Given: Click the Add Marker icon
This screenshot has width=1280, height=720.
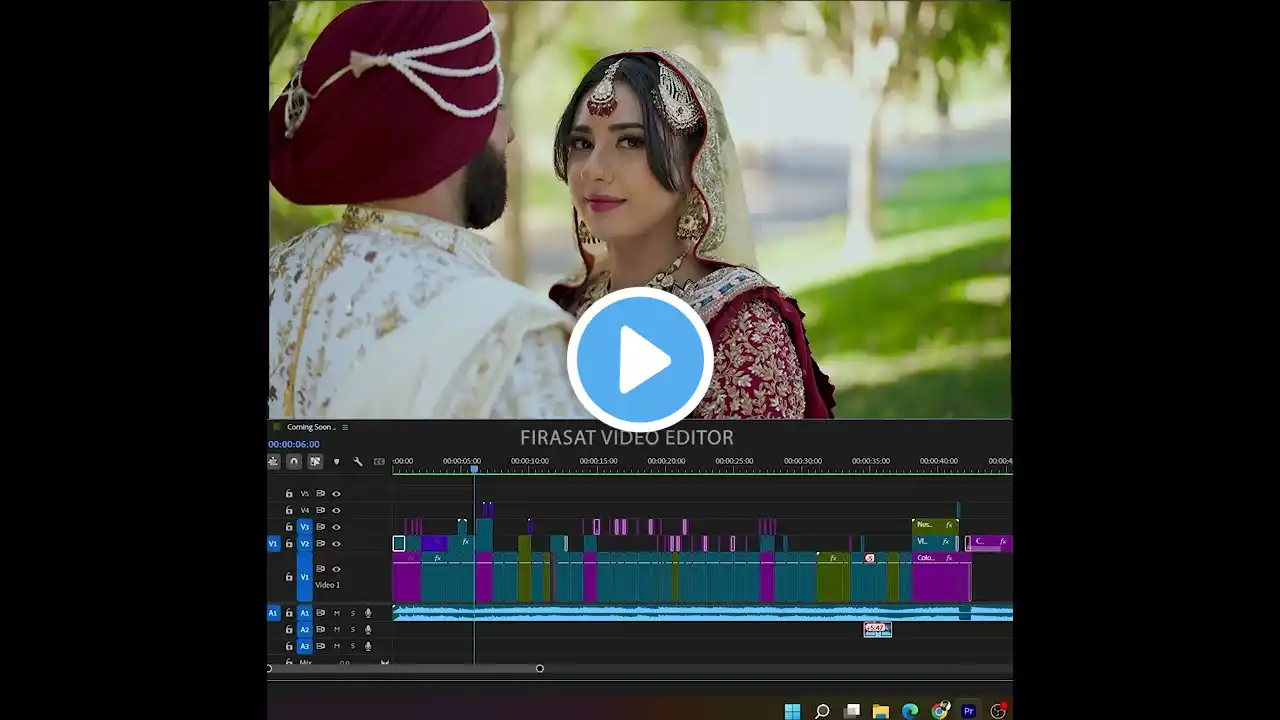Looking at the screenshot, I should [x=336, y=462].
